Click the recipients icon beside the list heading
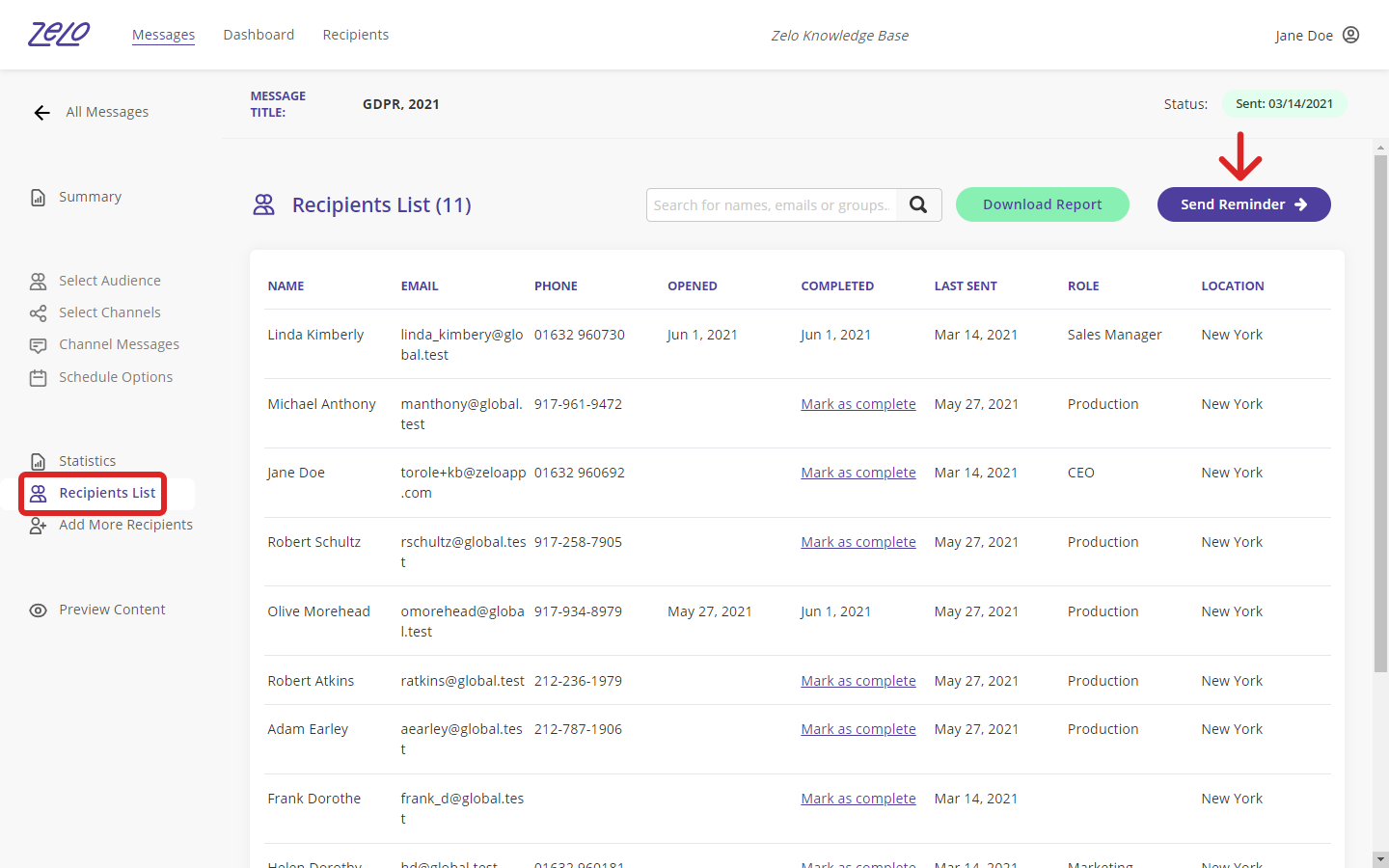The height and width of the screenshot is (868, 1389). point(263,204)
